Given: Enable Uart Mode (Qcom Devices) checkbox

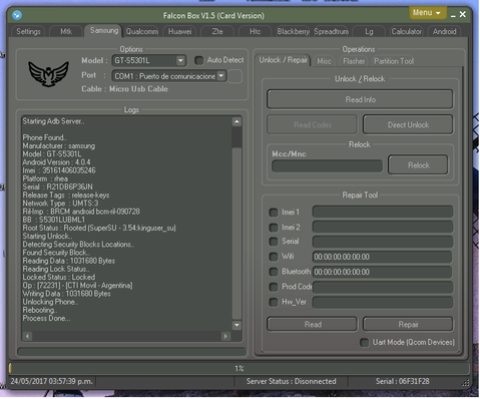Looking at the screenshot, I should point(364,343).
